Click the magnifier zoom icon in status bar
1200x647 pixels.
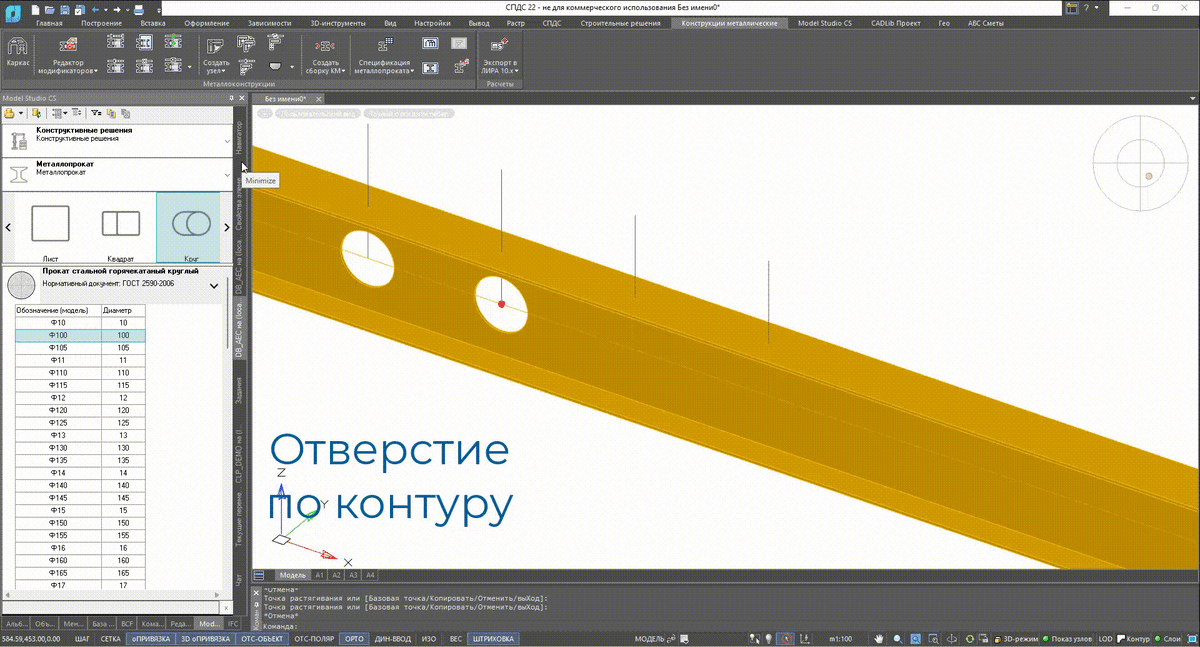click(x=898, y=638)
